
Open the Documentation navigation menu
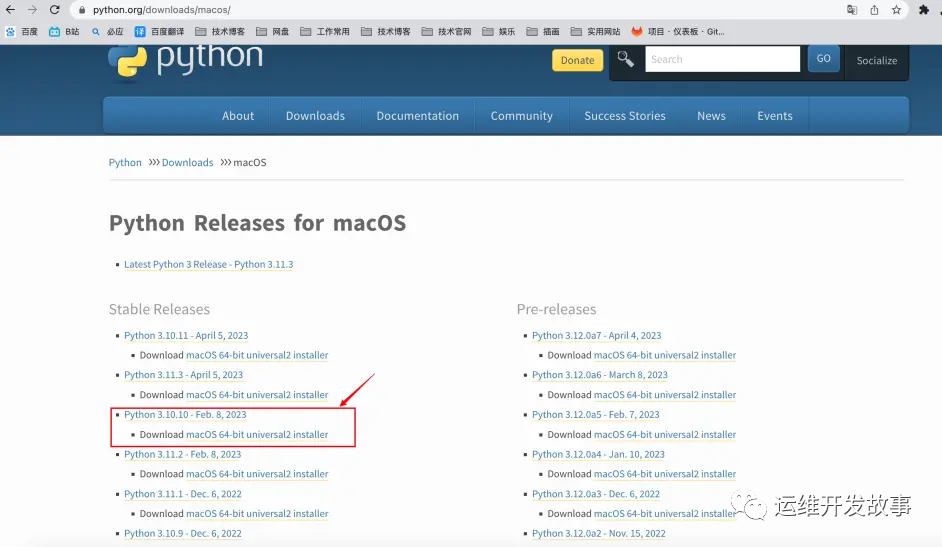tap(418, 115)
